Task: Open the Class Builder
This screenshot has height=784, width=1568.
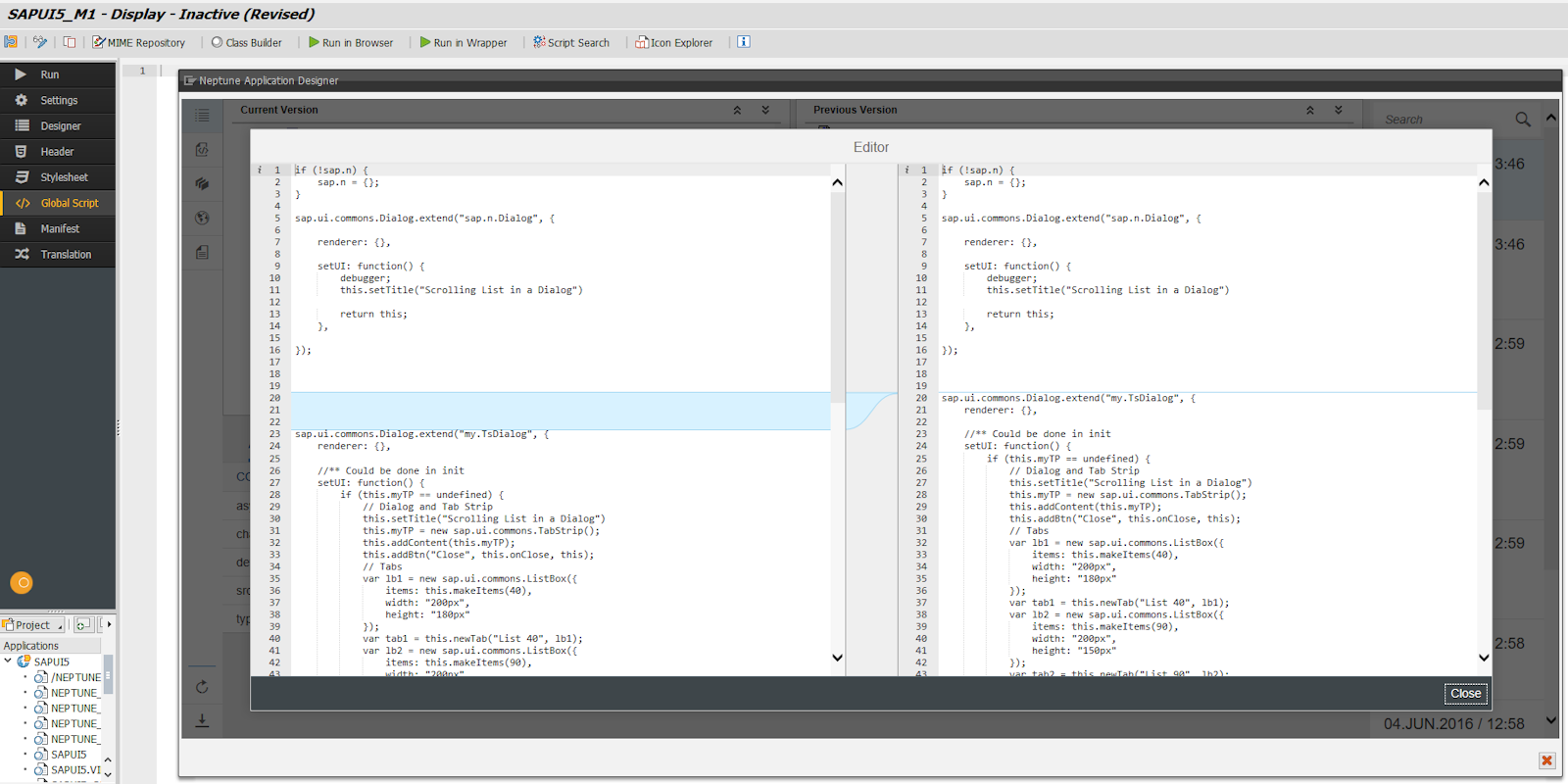Action: pyautogui.click(x=246, y=42)
